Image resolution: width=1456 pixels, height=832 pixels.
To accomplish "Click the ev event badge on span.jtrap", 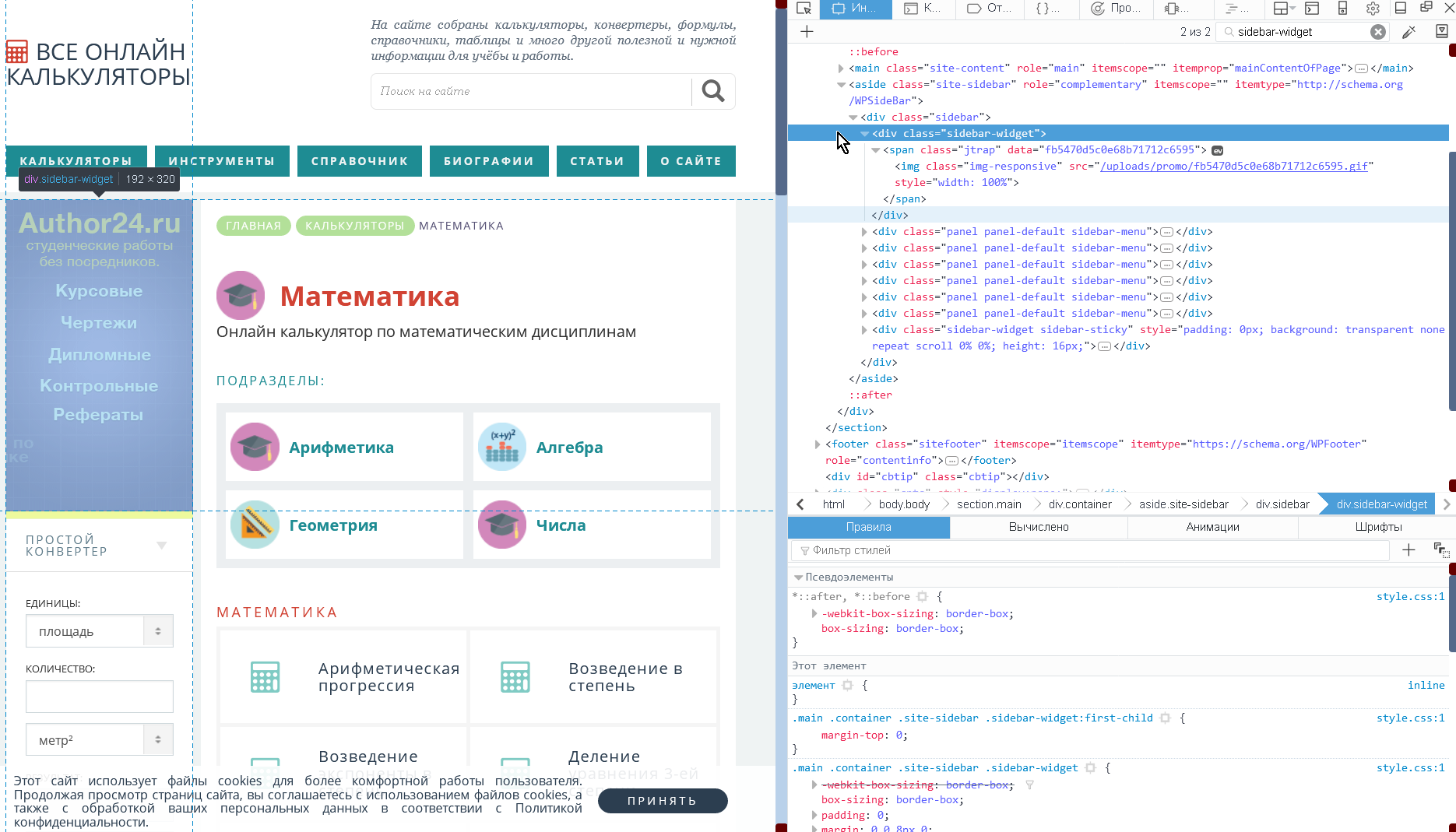I will tap(1217, 149).
